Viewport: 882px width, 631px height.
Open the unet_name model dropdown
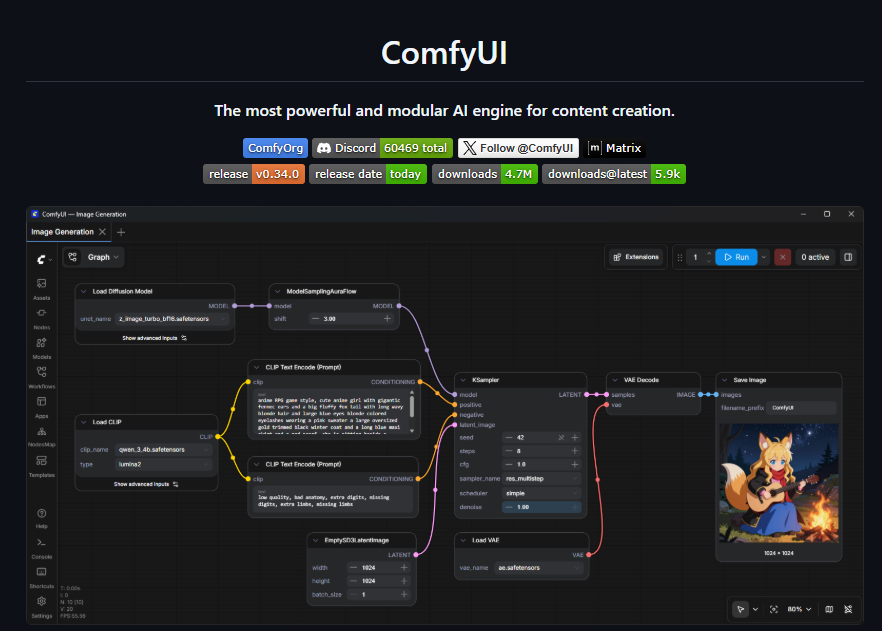pyautogui.click(x=172, y=319)
